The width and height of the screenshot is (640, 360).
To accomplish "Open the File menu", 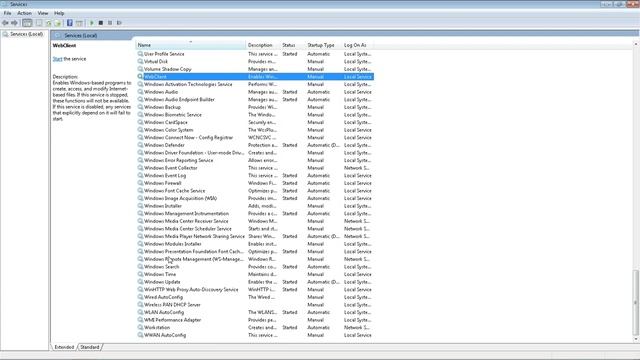I will tap(7, 13).
